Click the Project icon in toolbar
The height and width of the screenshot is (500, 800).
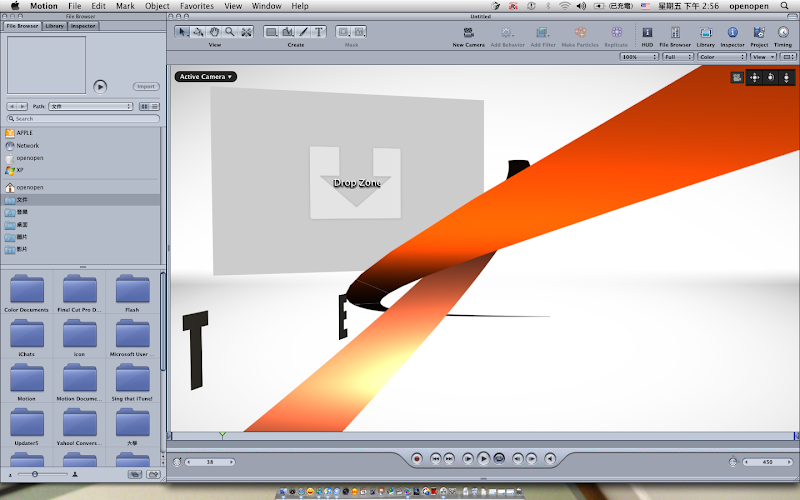tap(759, 33)
